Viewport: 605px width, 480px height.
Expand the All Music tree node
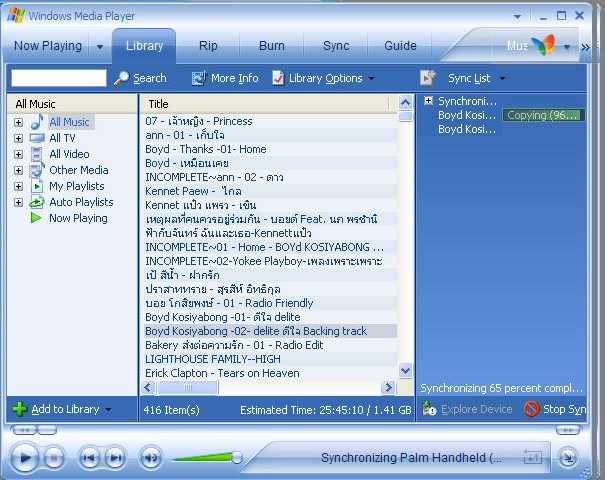coord(18,122)
